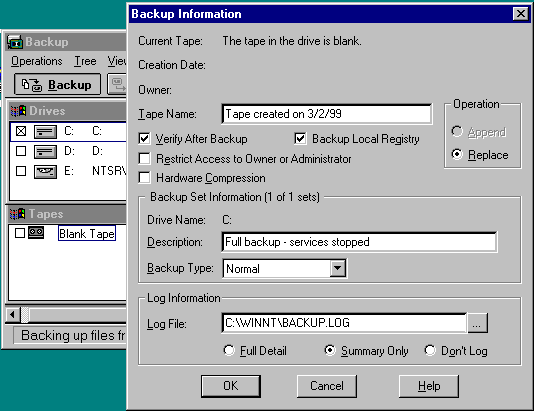Enable Hardware Compression checkbox

tap(144, 178)
